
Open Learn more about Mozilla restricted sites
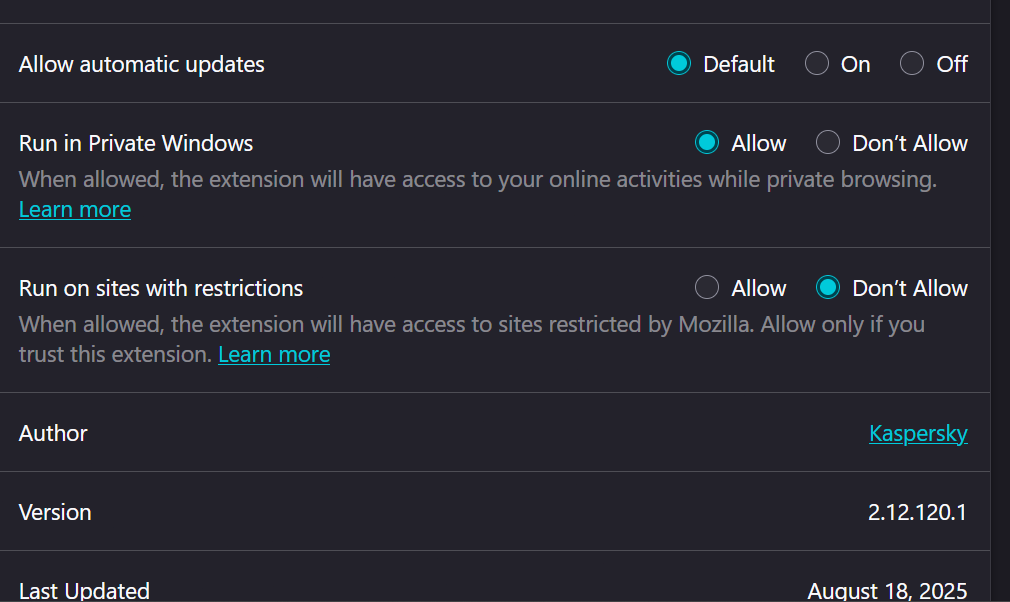[x=274, y=354]
